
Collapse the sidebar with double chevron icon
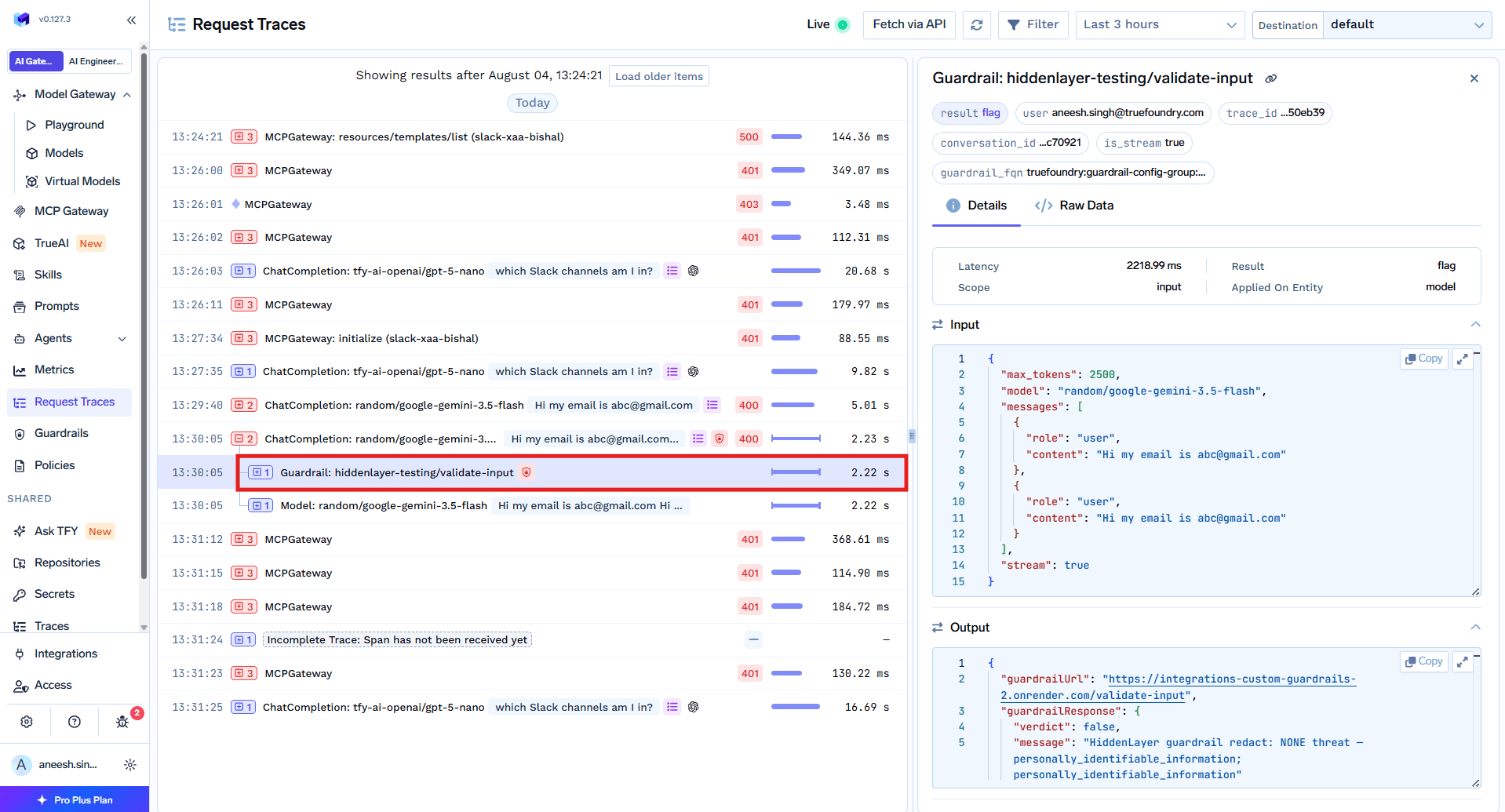coord(131,20)
